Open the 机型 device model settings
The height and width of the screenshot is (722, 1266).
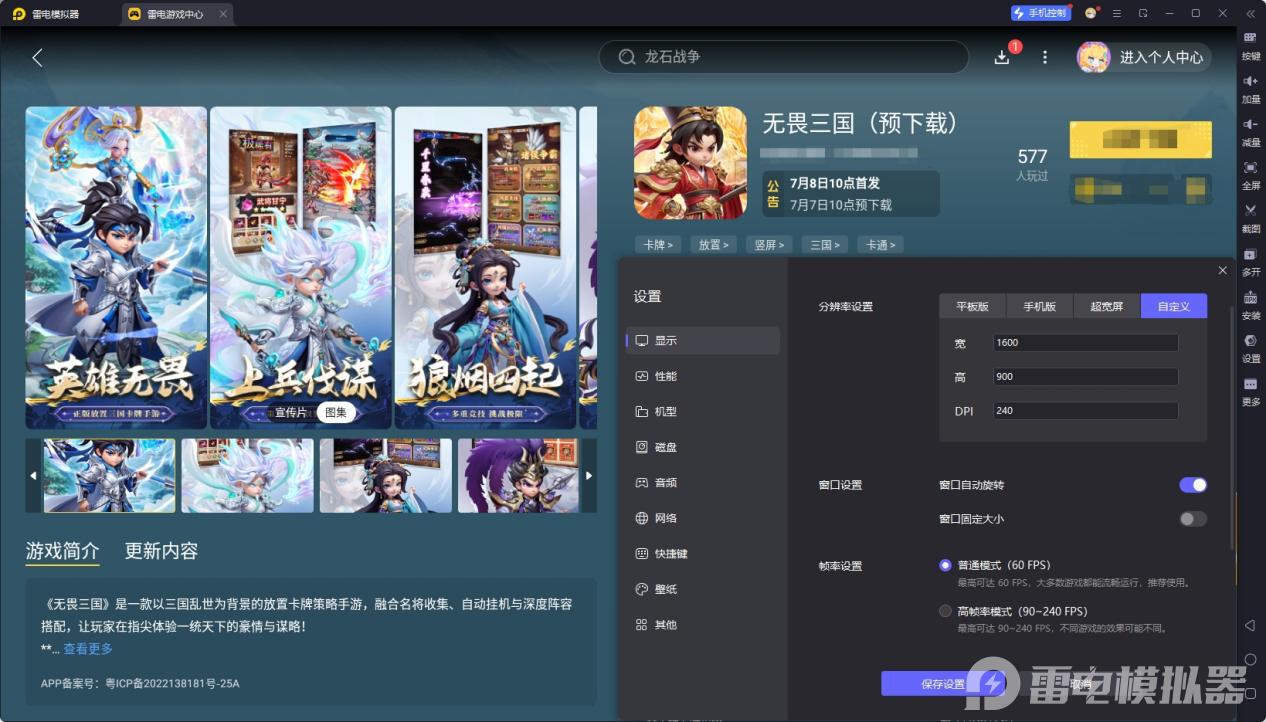click(x=703, y=411)
